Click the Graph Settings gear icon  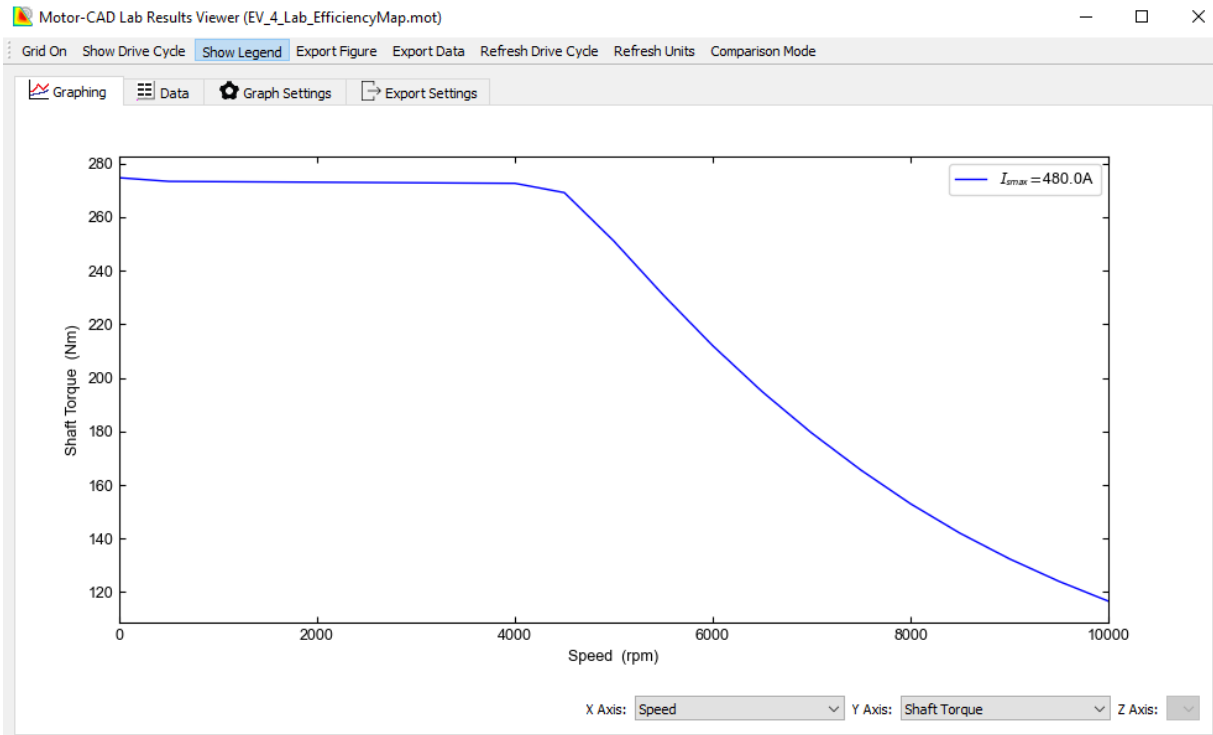coord(229,92)
